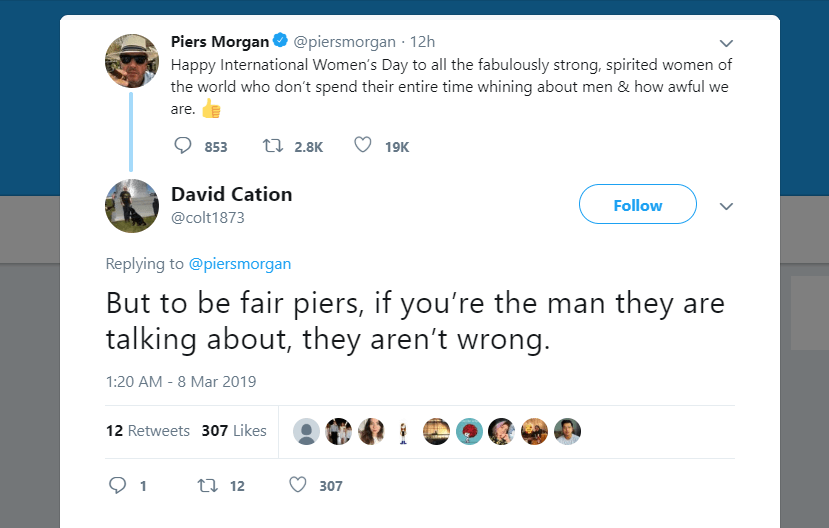Open the @piersmorgan mention link
This screenshot has width=829, height=528.
240,264
